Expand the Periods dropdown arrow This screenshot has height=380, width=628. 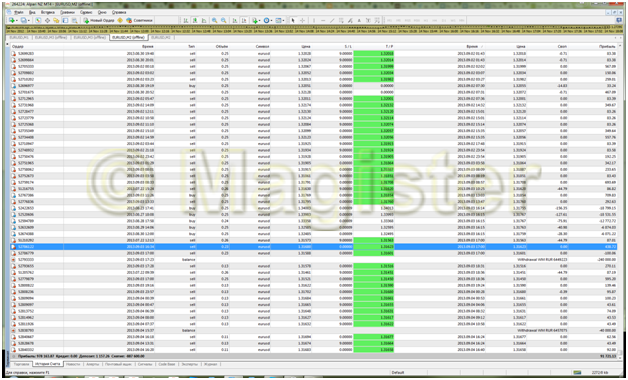click(x=271, y=20)
